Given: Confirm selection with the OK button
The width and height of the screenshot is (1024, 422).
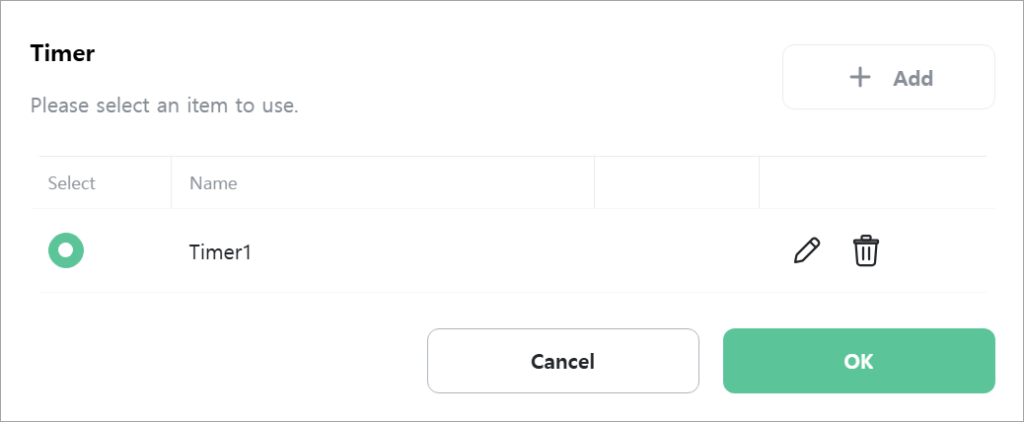Looking at the screenshot, I should click(859, 361).
